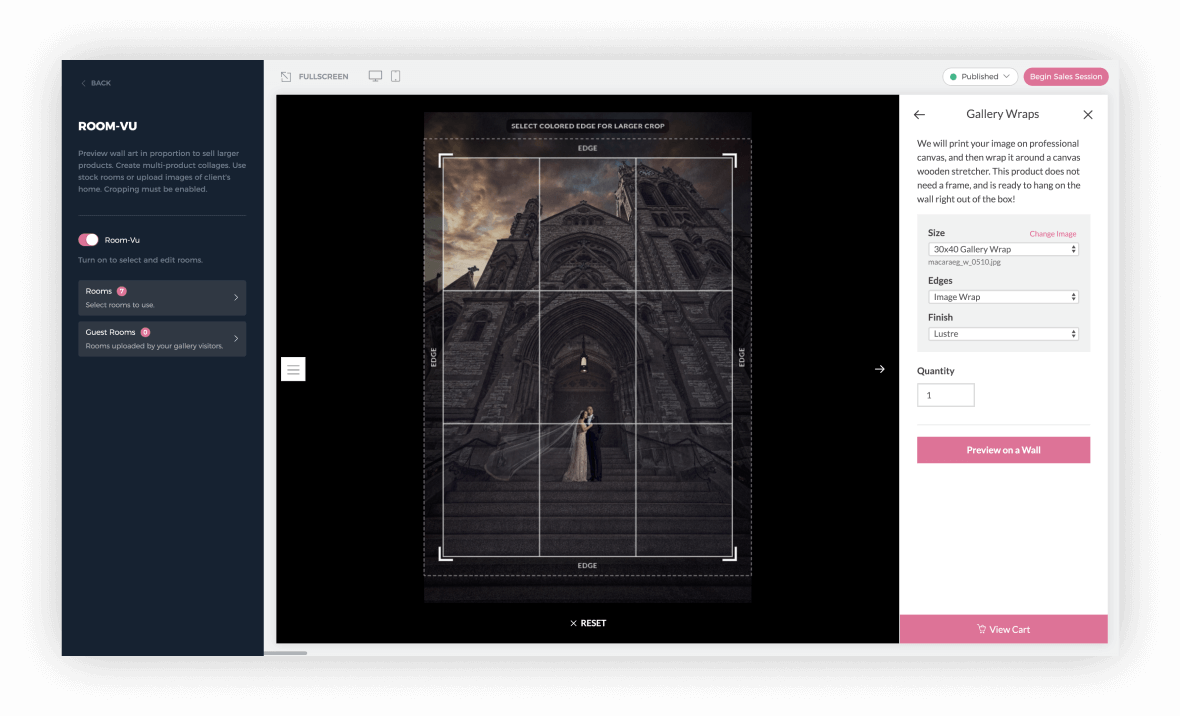Select the top colored EDGE for larger crop

(588, 148)
